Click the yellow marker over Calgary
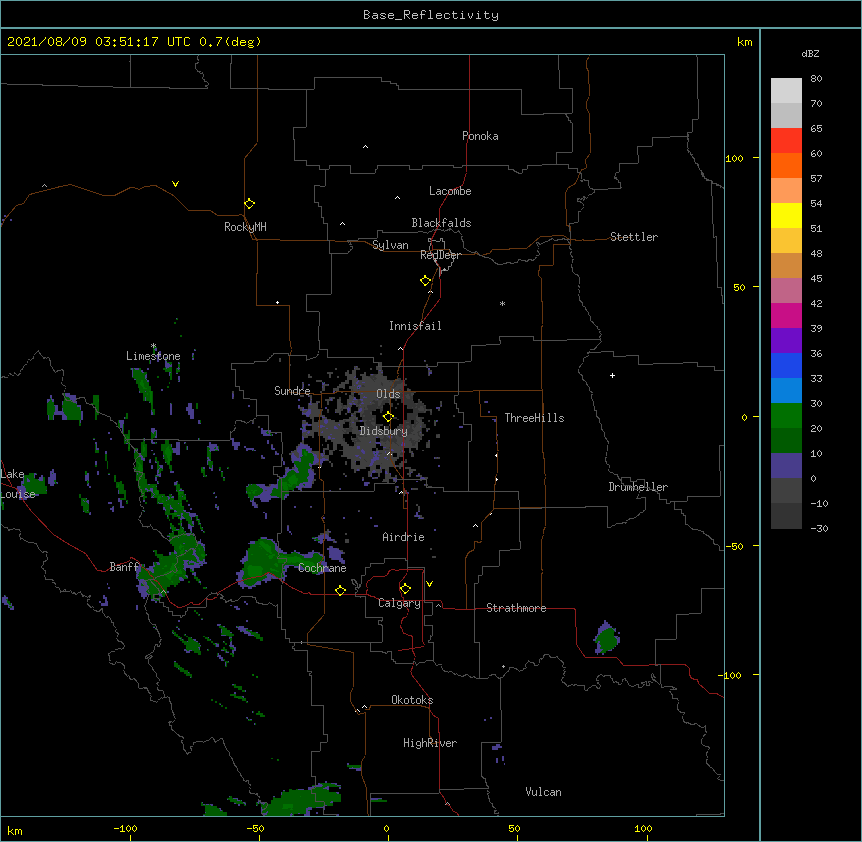Screen dimensions: 862x842 click(405, 588)
